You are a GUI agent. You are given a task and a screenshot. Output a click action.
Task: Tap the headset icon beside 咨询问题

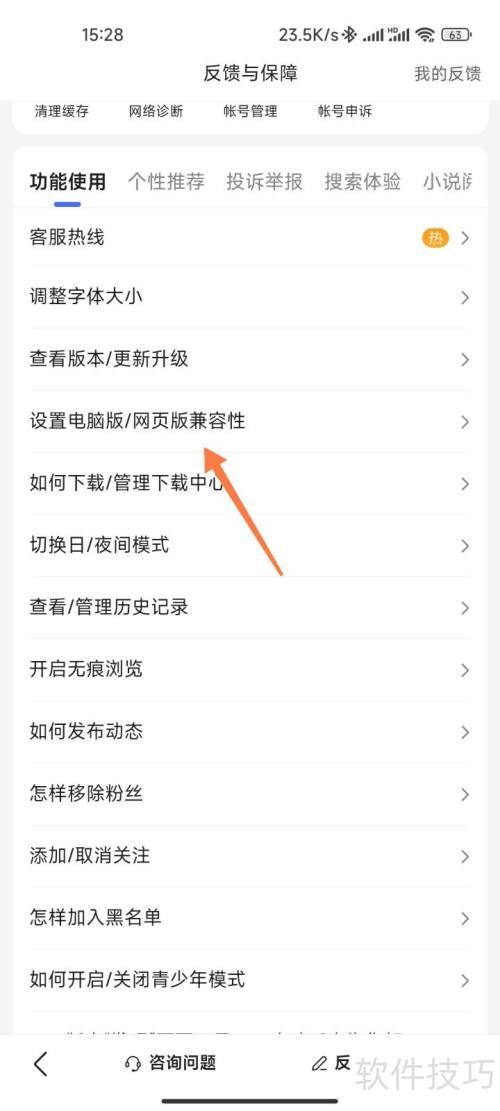coord(132,1064)
